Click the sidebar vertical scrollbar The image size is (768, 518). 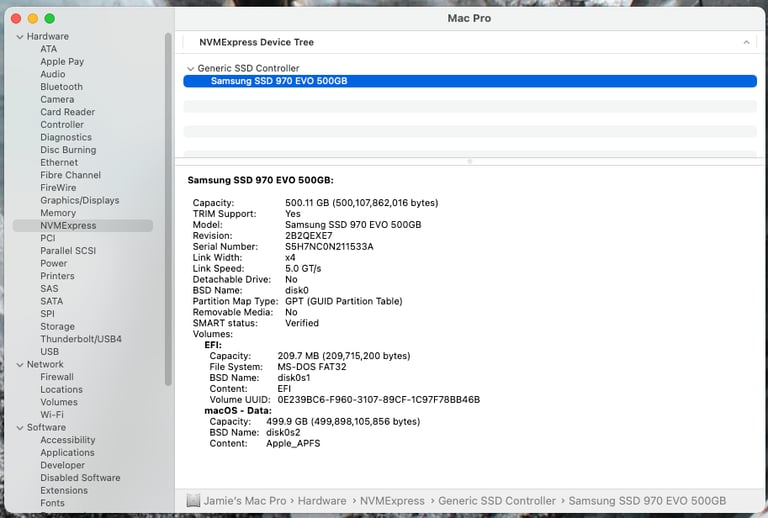click(x=168, y=209)
